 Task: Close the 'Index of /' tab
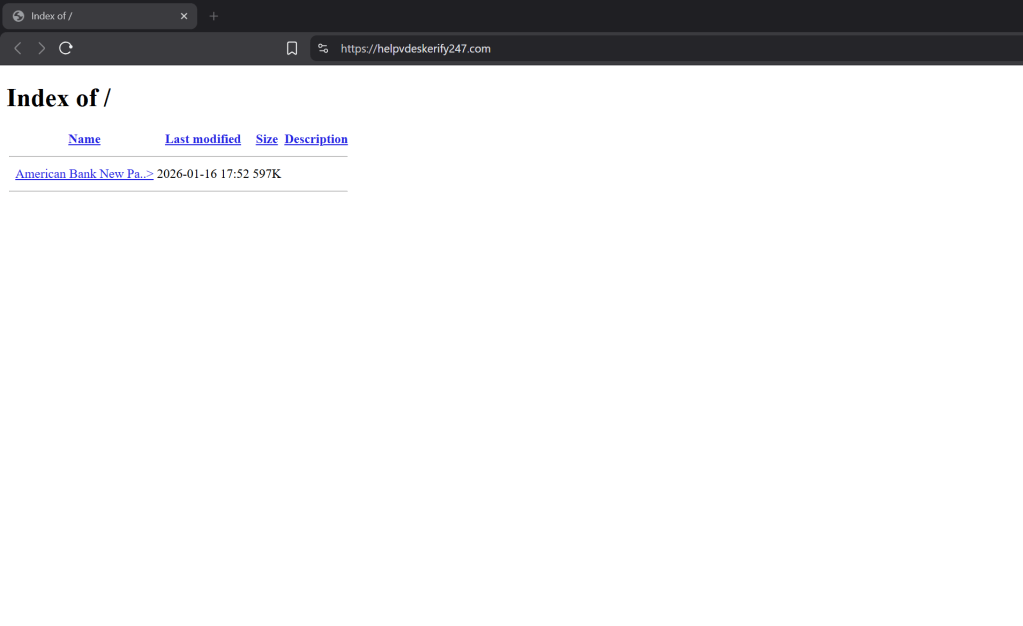(184, 16)
